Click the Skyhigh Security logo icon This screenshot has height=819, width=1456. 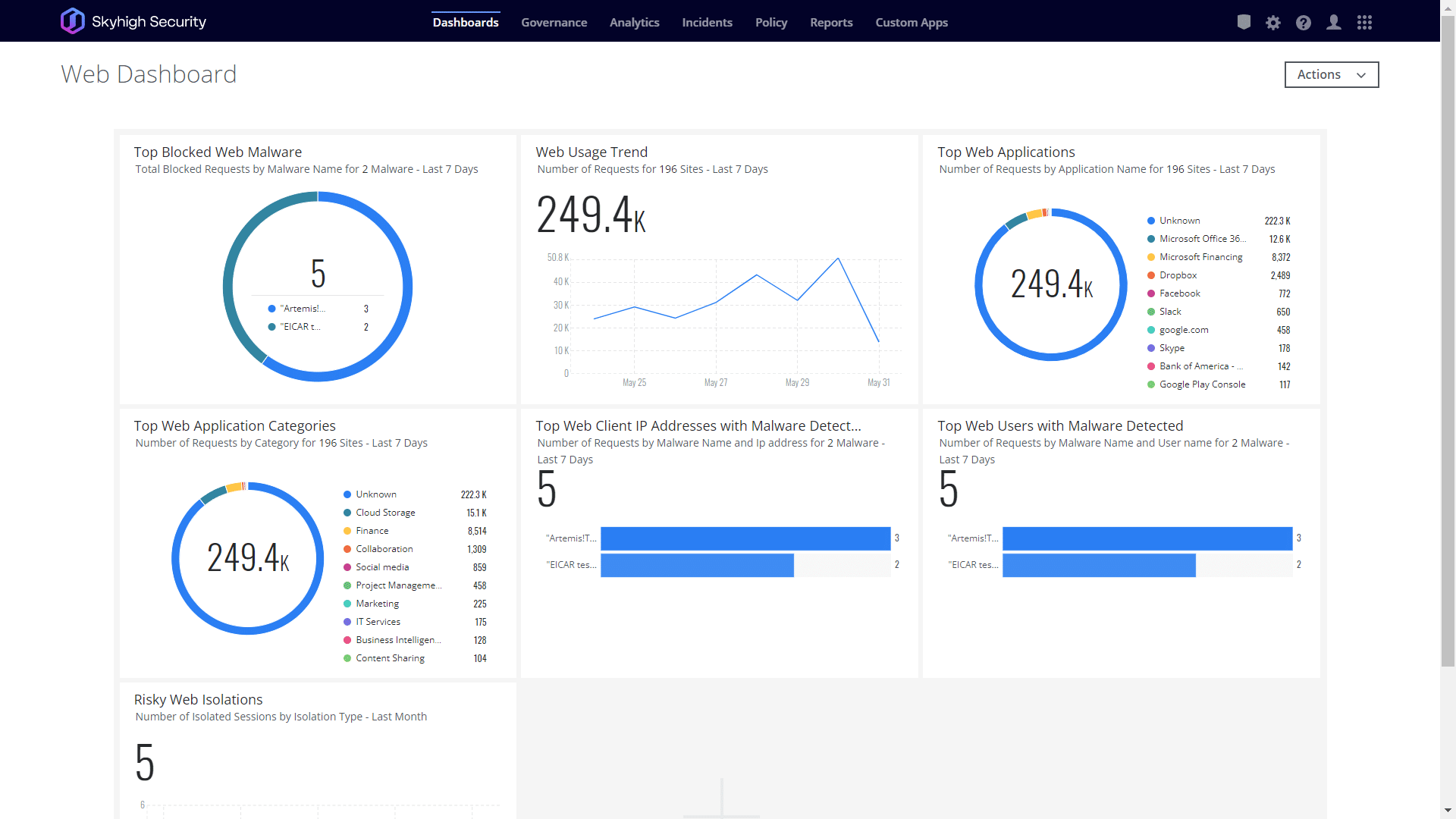73,21
